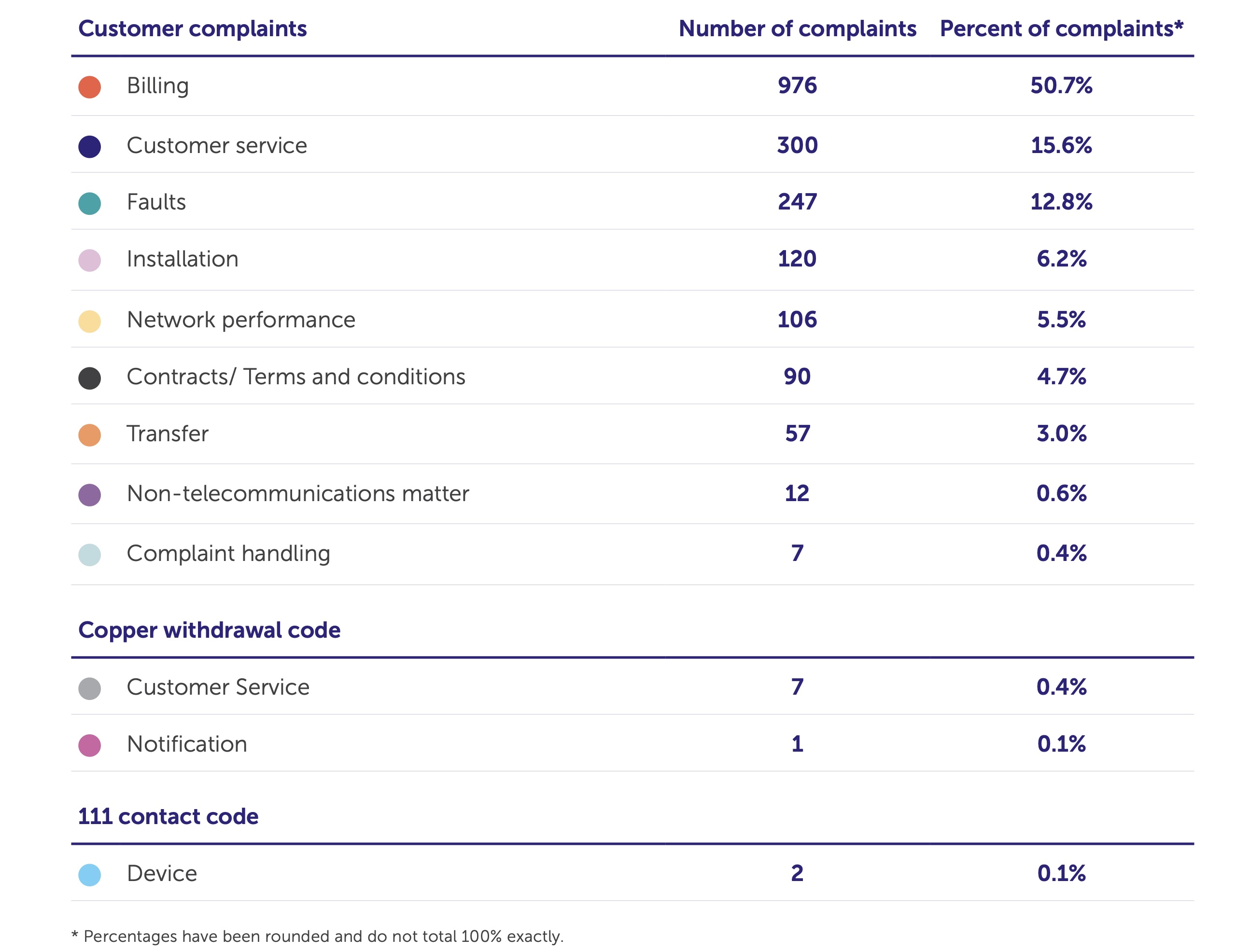Click the navy dot next to Customer service

pos(89,147)
